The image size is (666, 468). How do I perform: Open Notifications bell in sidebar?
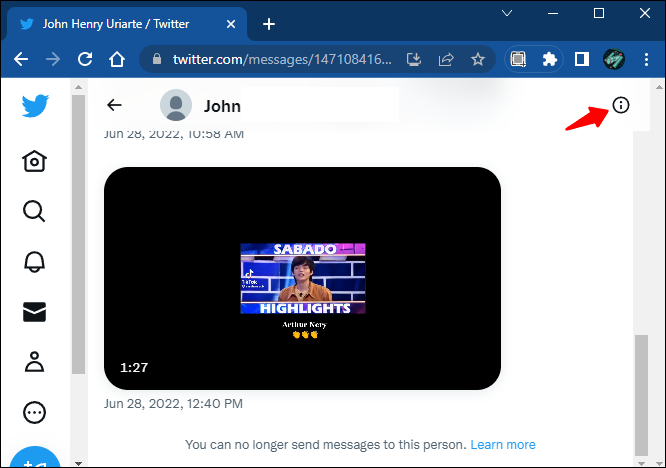tap(34, 261)
